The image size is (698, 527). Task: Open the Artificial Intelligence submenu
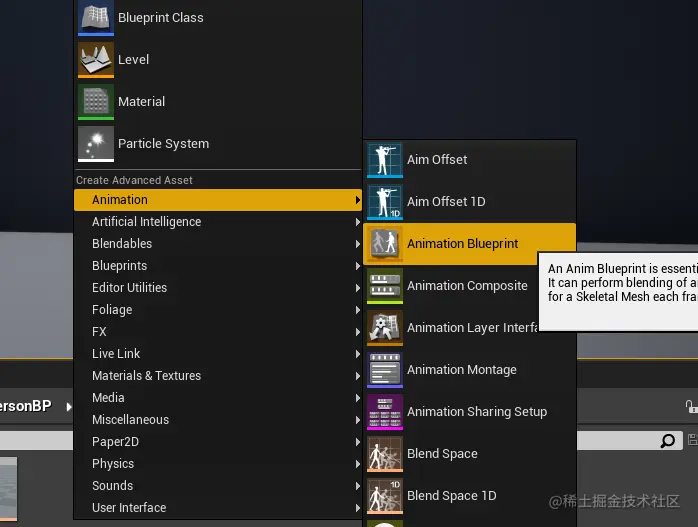coord(218,222)
